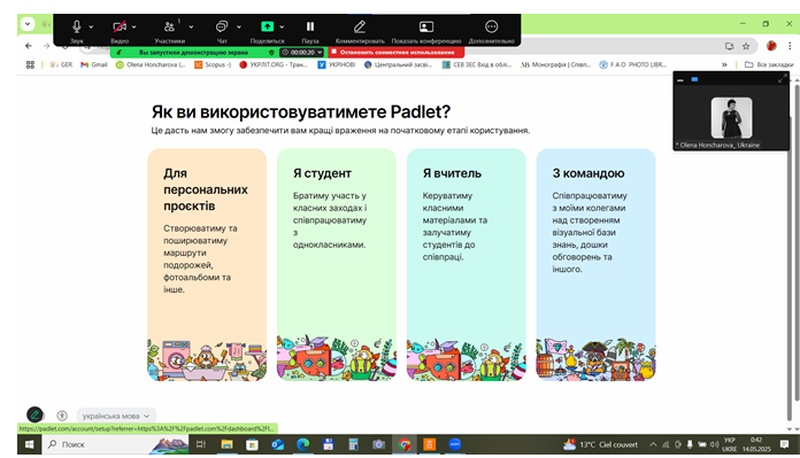The height and width of the screenshot is (458, 800).
Task: Open the УКР keyboard language switcher
Action: pos(730,444)
